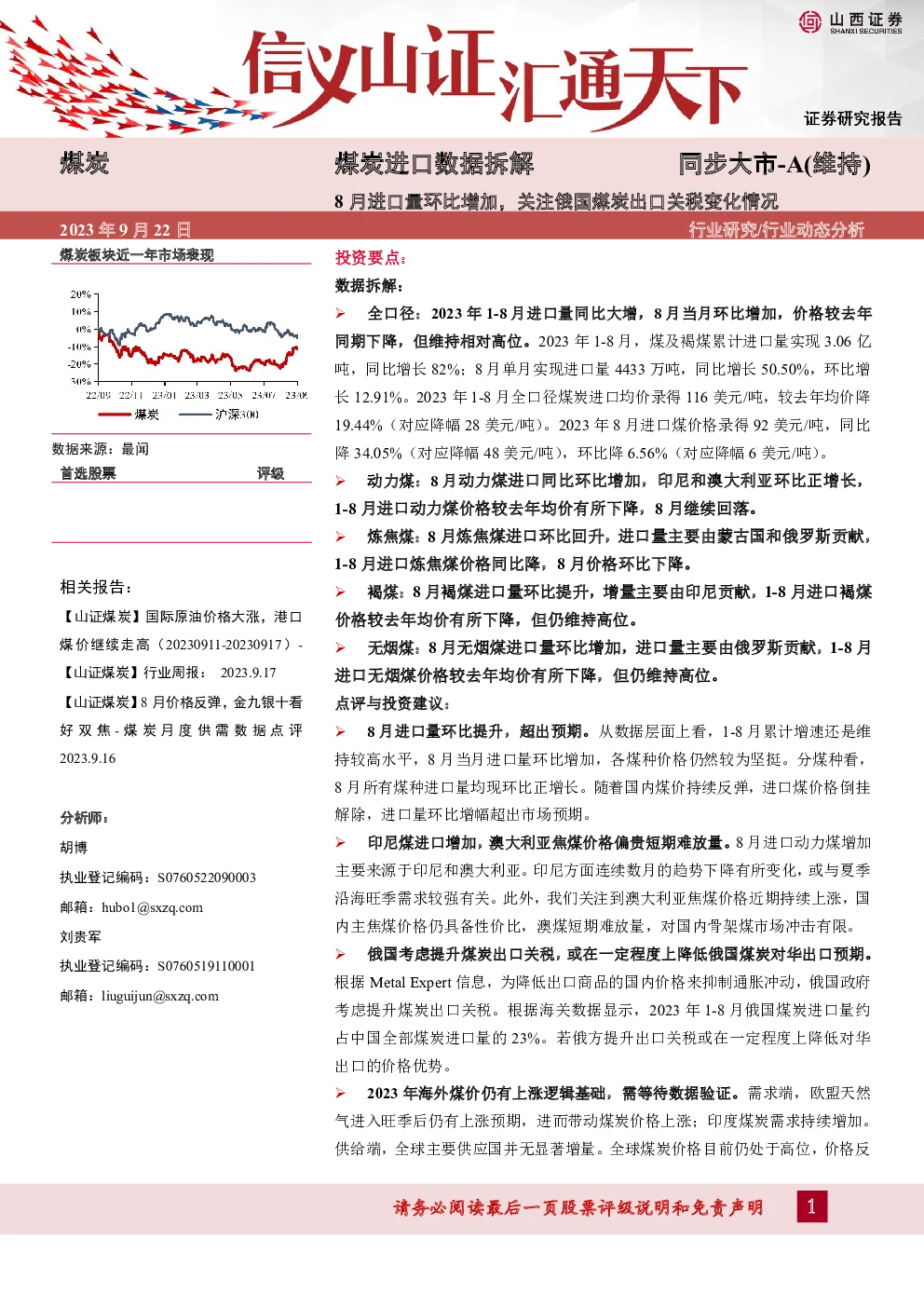Click license code S0760522090003

coord(207,878)
